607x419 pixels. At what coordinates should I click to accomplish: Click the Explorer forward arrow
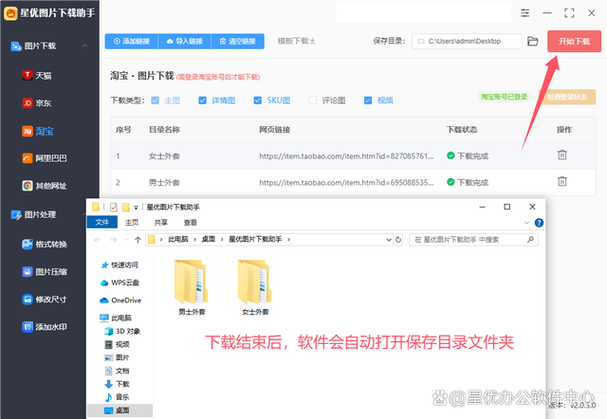pyautogui.click(x=113, y=240)
